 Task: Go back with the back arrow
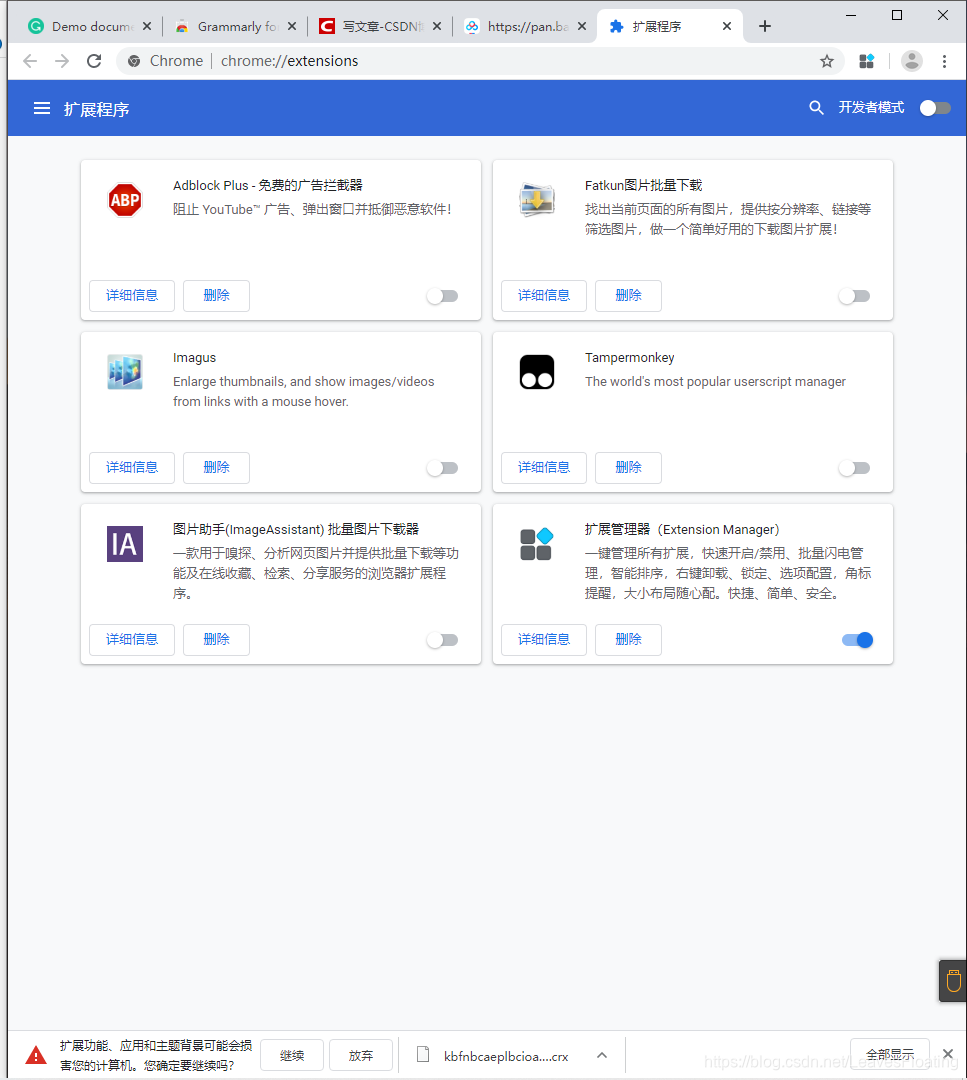pos(30,61)
